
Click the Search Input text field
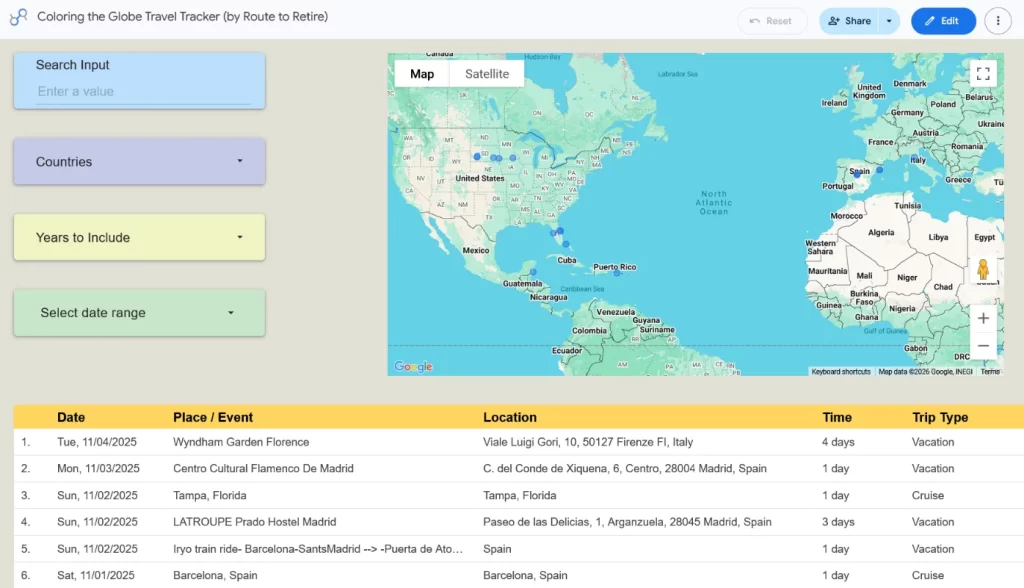(144, 91)
